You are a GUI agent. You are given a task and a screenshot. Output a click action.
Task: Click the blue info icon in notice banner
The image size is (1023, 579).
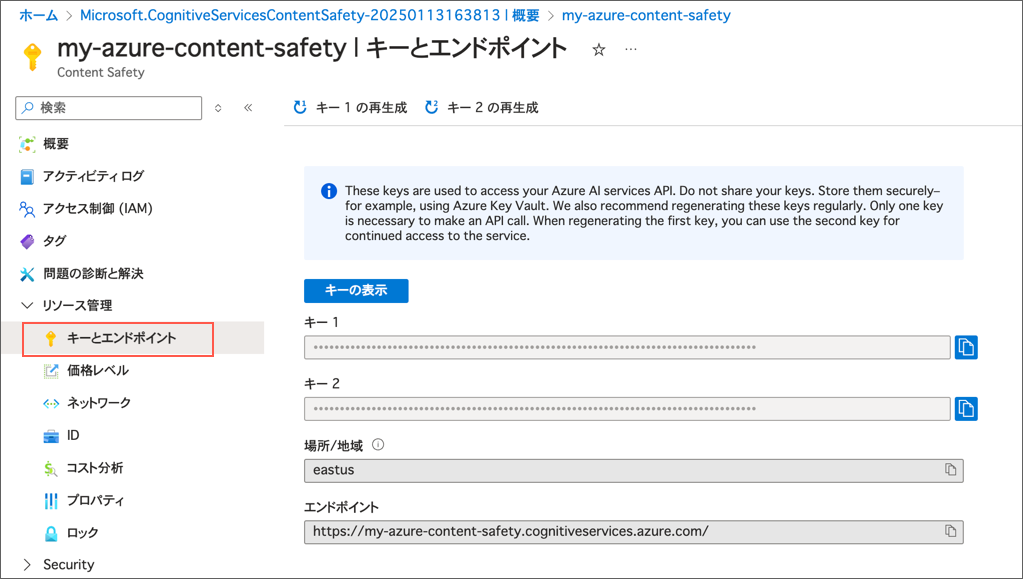tap(329, 191)
